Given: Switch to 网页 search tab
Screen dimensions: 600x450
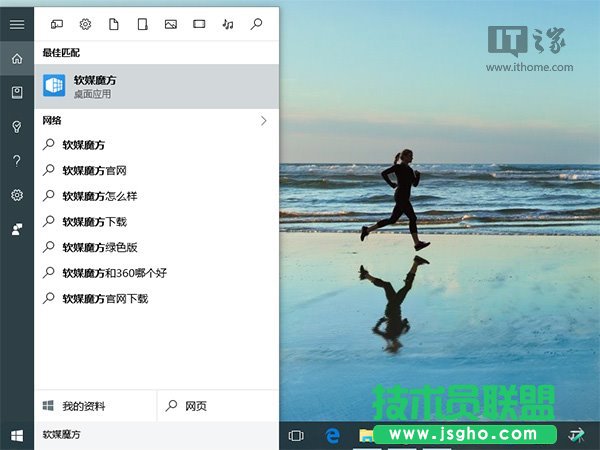Looking at the screenshot, I should pyautogui.click(x=217, y=406).
